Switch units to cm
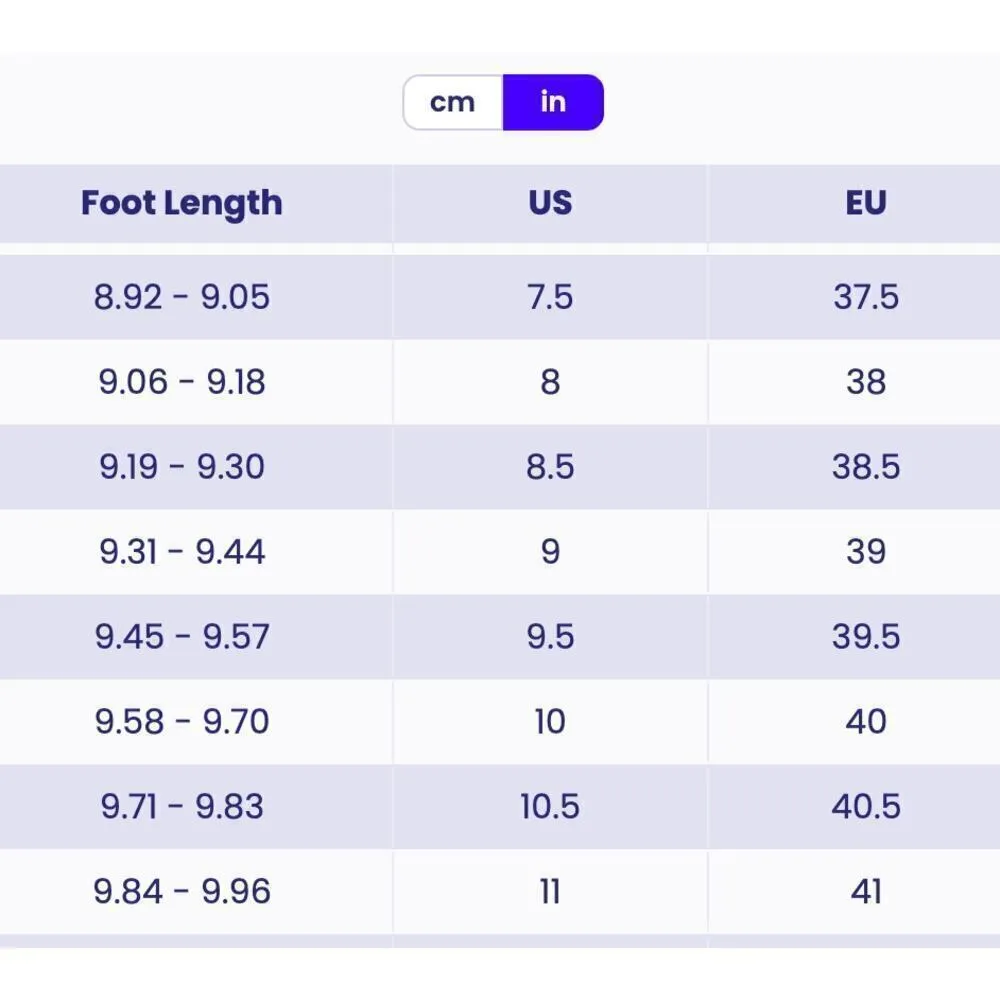Image resolution: width=1000 pixels, height=1000 pixels. tap(453, 102)
